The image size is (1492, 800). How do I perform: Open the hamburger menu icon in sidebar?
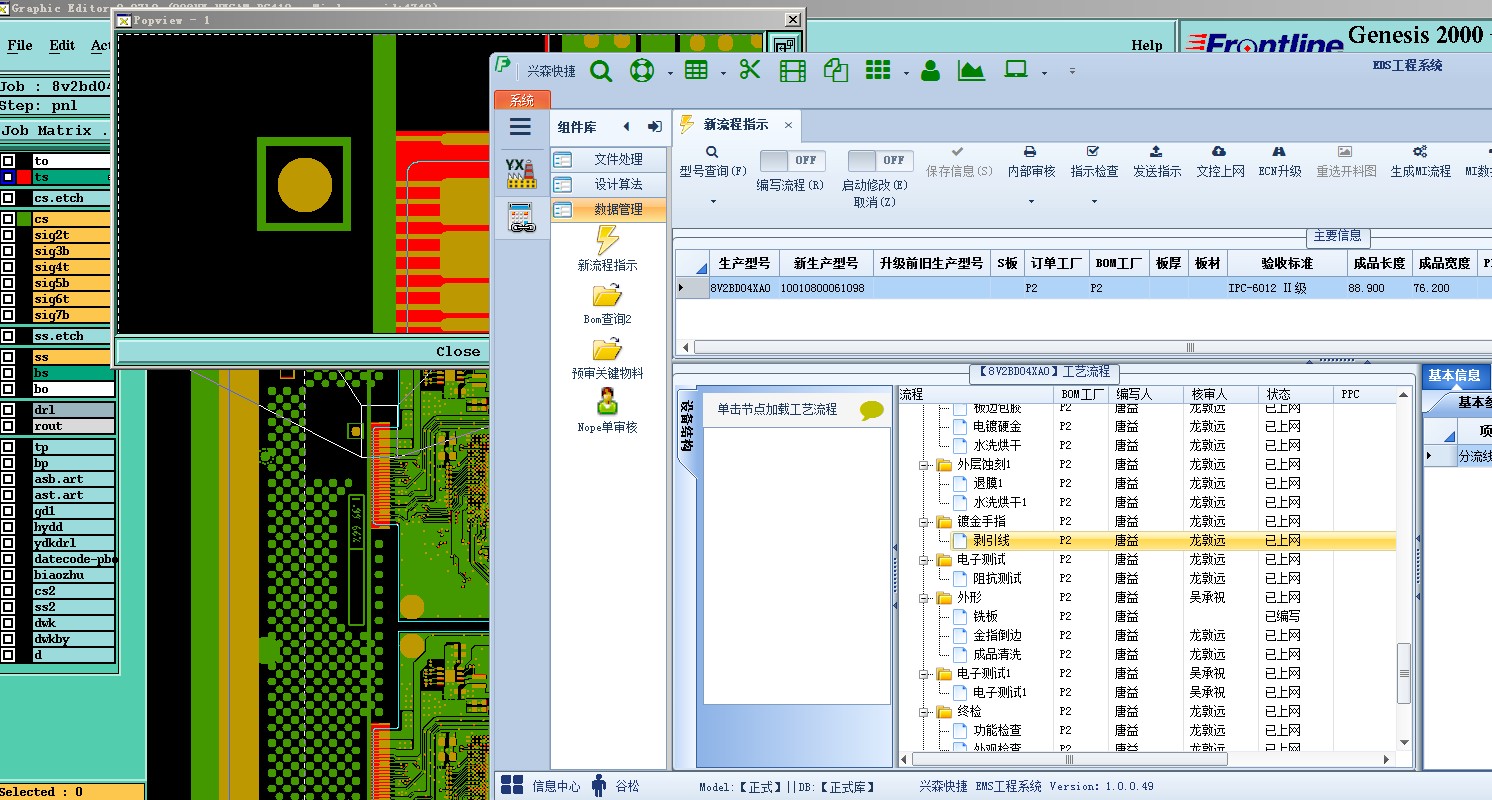[520, 126]
